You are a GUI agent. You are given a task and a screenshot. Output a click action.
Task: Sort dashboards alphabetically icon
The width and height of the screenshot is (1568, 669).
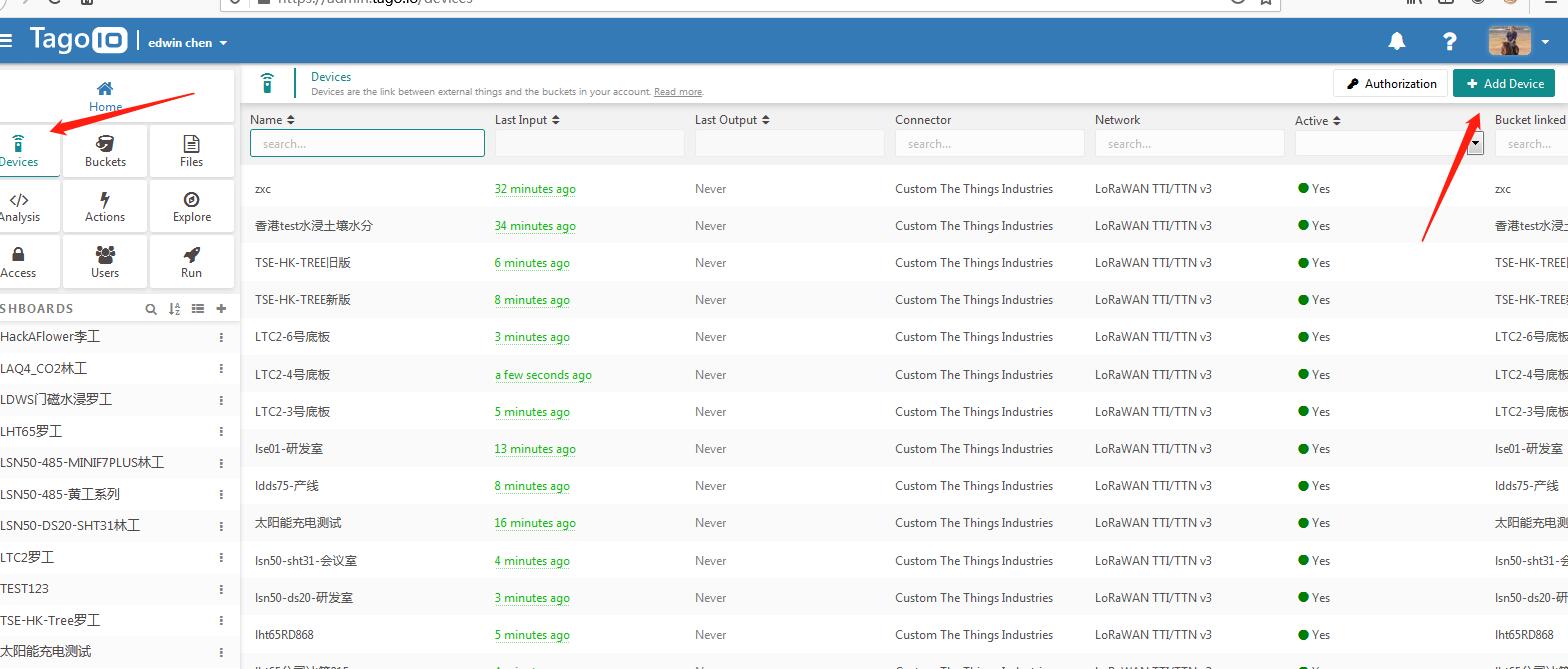(175, 309)
